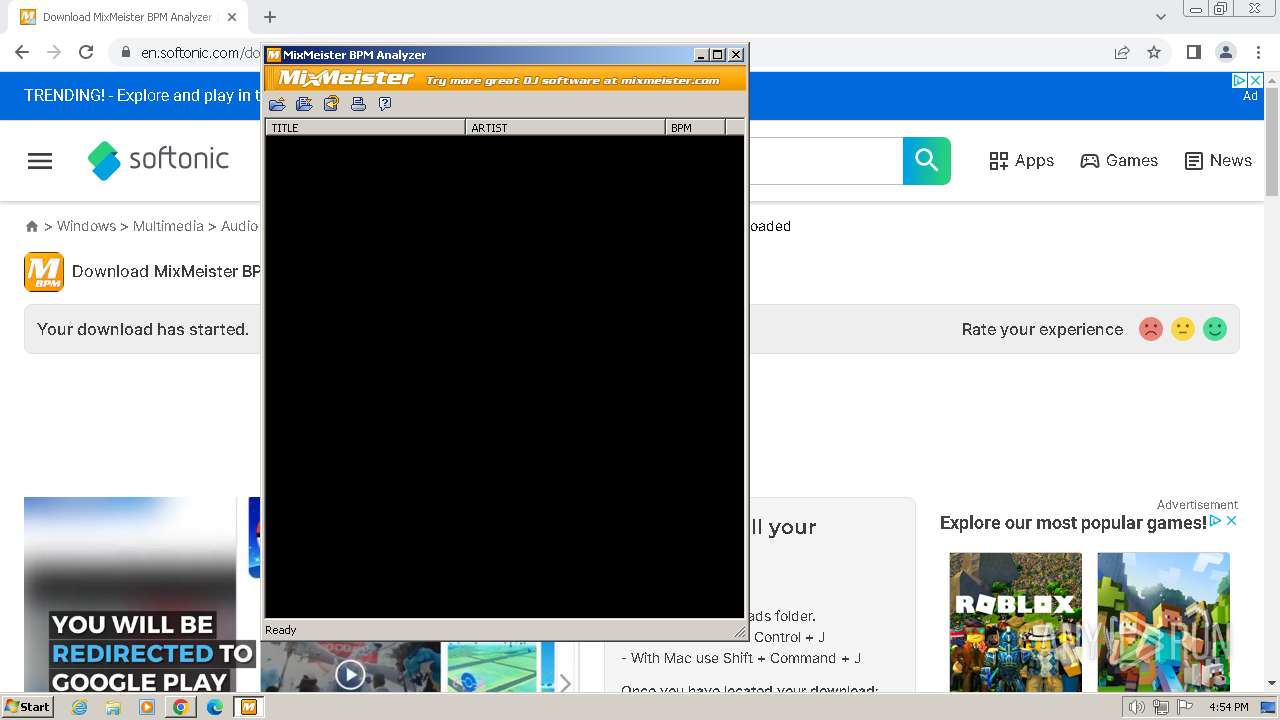Open Chrome profile avatar
1280x720 pixels.
click(1226, 52)
